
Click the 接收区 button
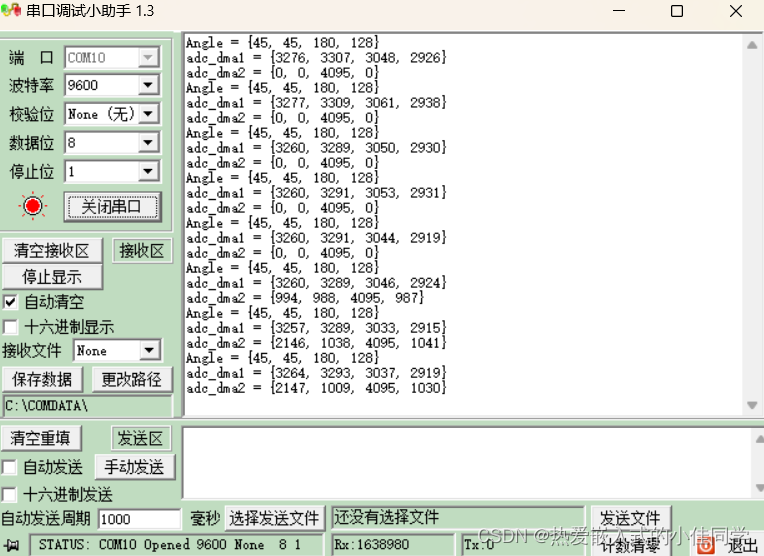pos(142,250)
